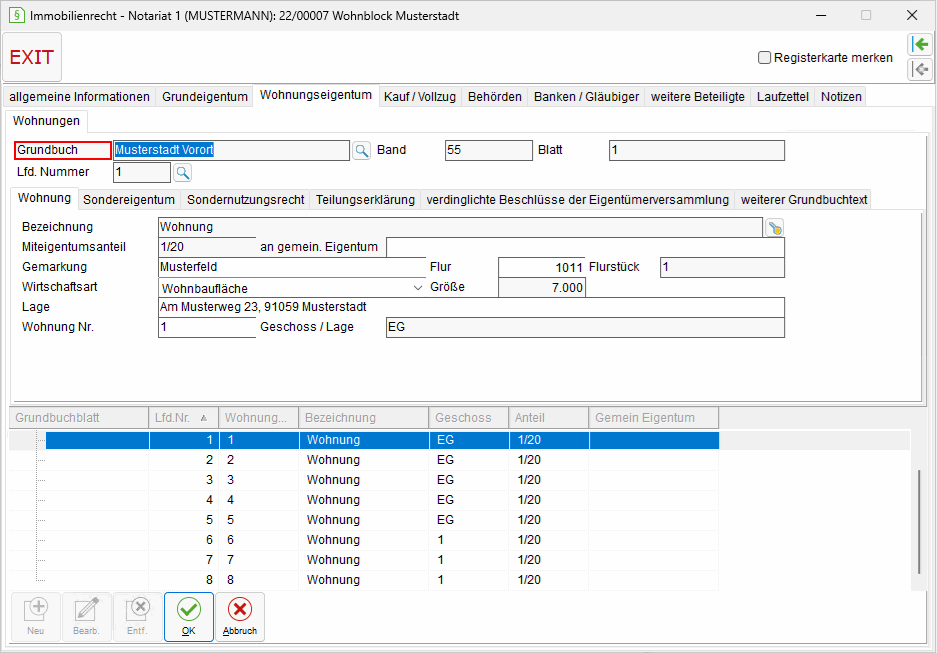
Task: Click the Gemarkung field with Musterfeld
Action: coord(292,267)
